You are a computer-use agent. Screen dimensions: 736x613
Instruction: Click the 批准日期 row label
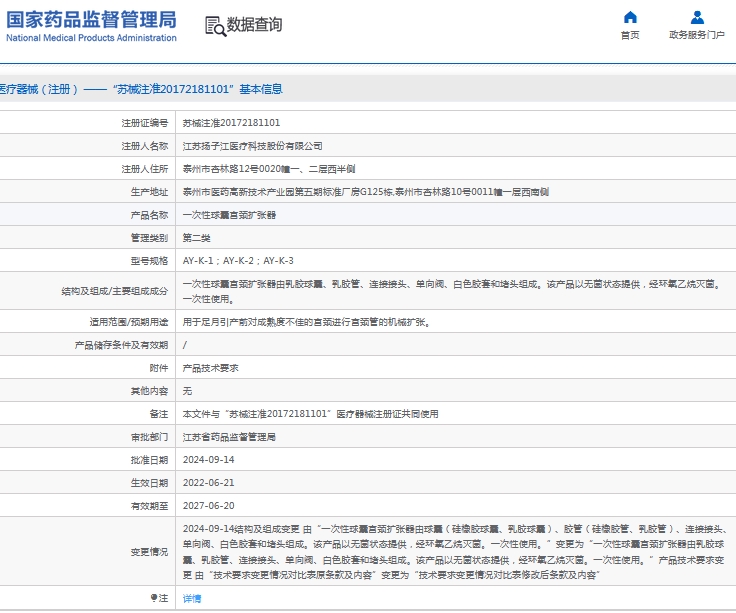[x=149, y=460]
